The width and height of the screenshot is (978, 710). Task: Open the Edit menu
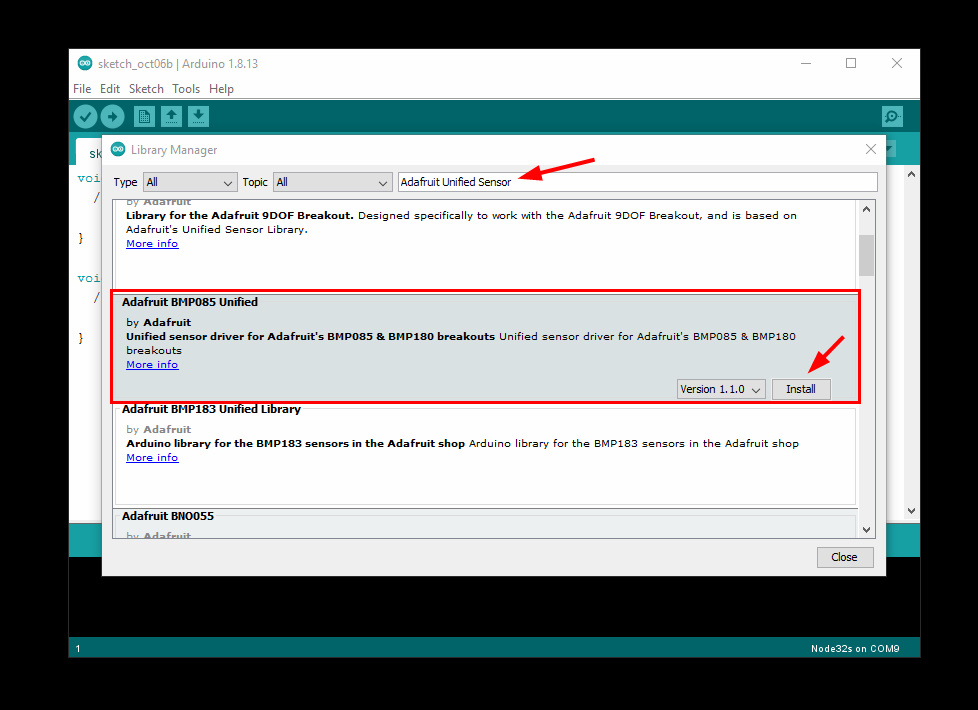(x=110, y=89)
